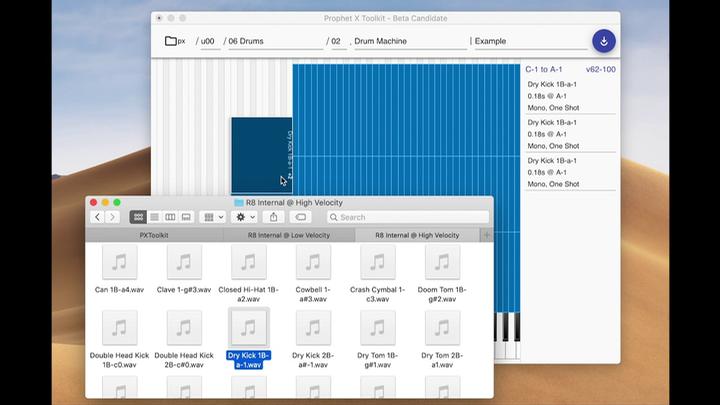The image size is (720, 405).
Task: Click the 06 Drums field in Toolkit
Action: [x=276, y=41]
